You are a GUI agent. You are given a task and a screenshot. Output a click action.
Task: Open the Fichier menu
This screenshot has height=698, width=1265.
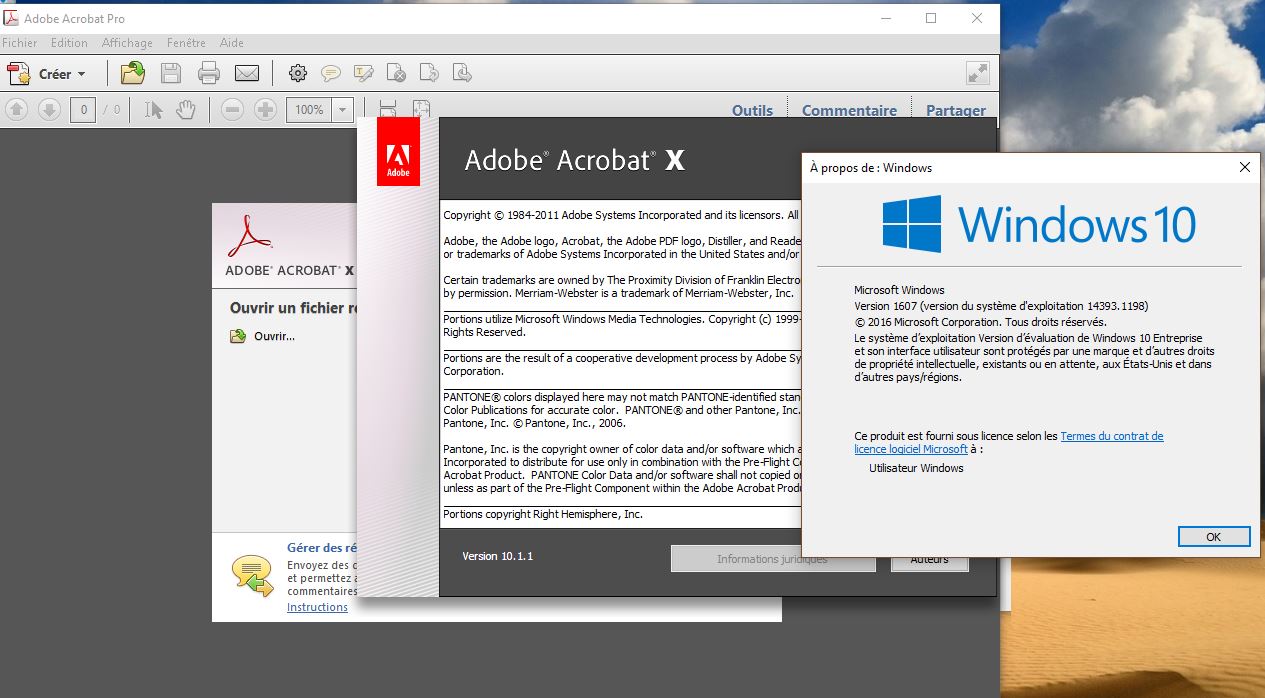(19, 43)
